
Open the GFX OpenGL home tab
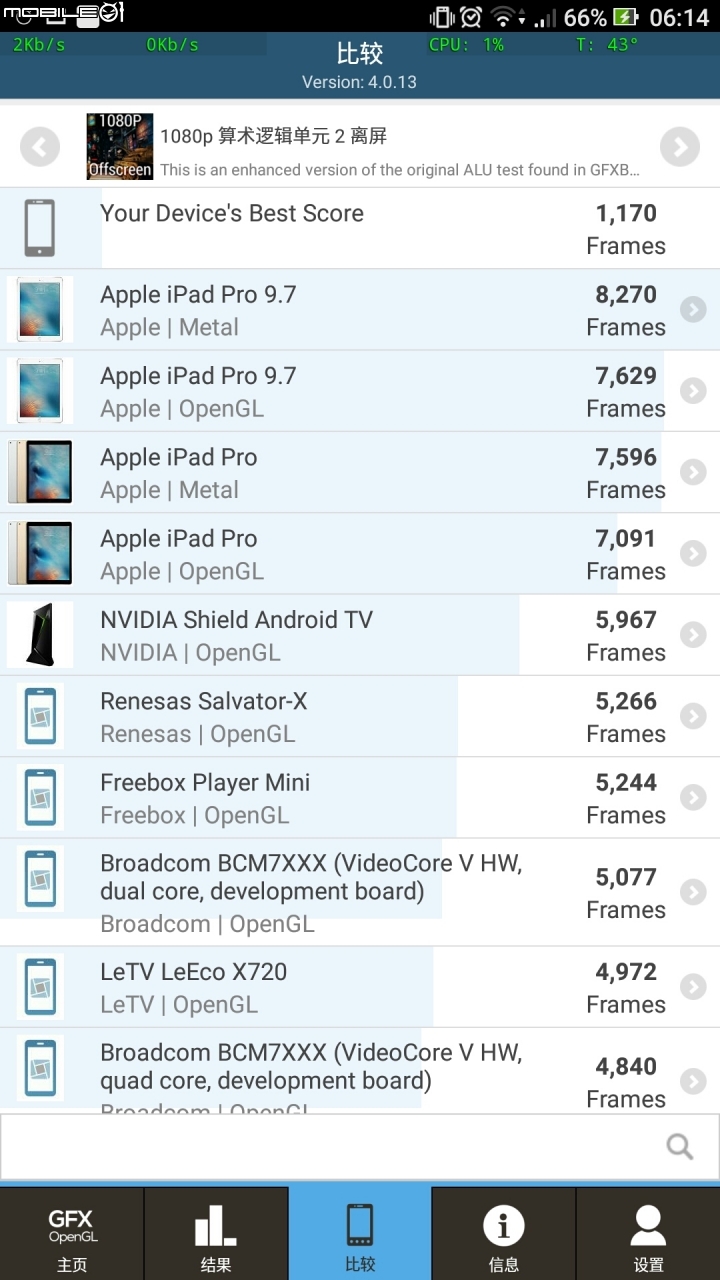point(72,1234)
